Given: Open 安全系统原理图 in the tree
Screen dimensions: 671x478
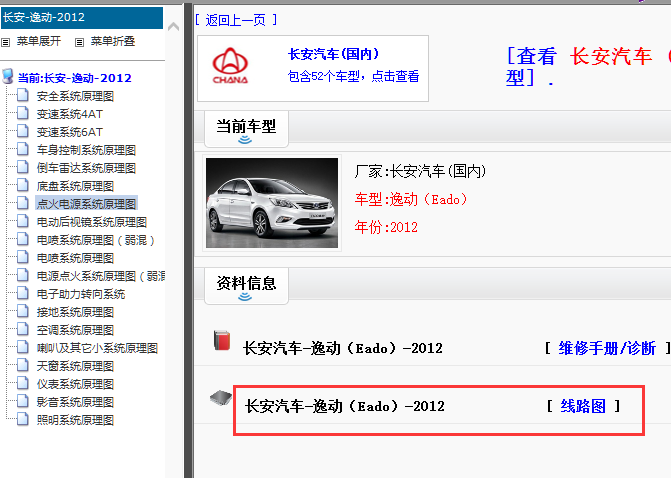Looking at the screenshot, I should click(75, 96).
